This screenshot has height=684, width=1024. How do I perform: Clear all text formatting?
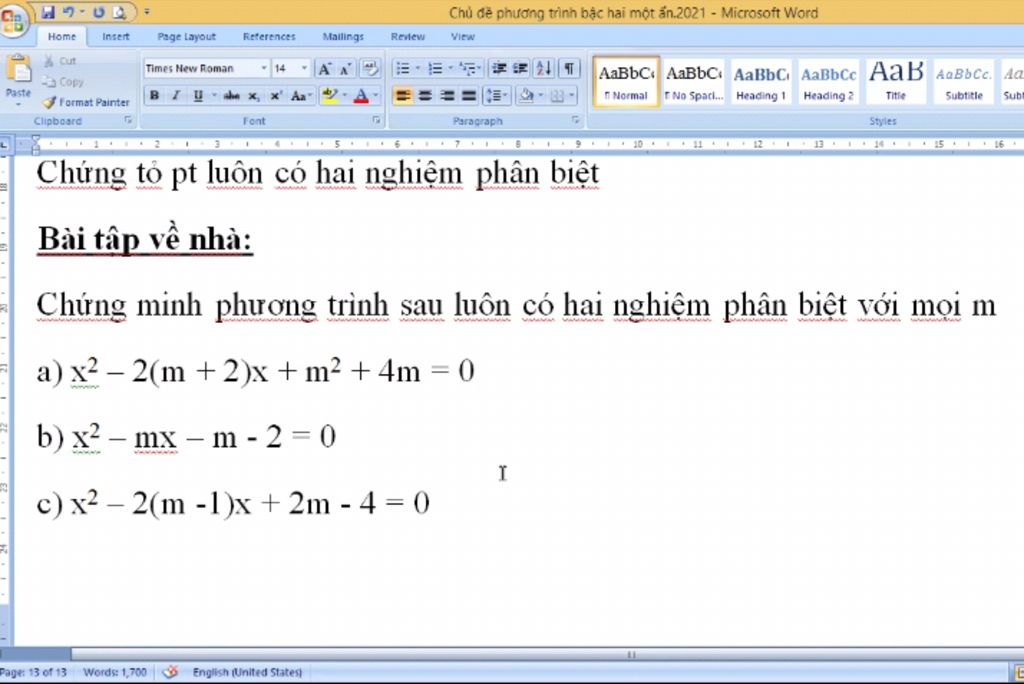[x=370, y=69]
